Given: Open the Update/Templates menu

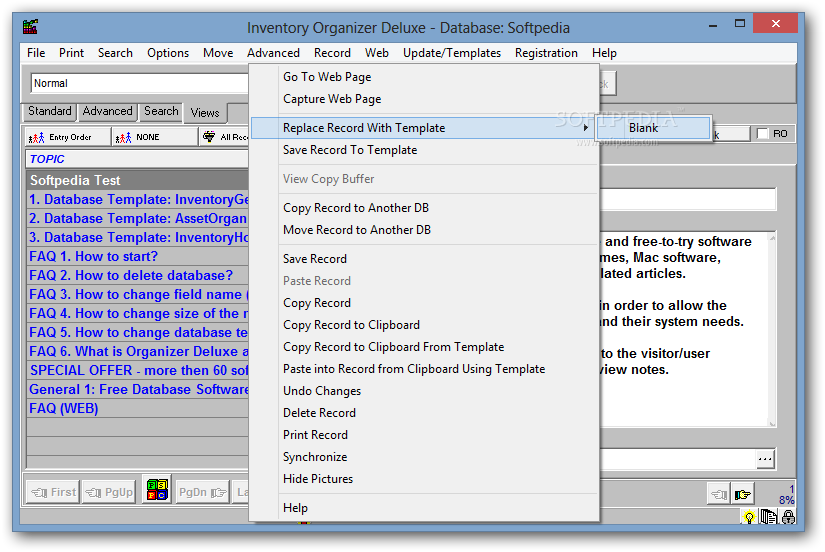Looking at the screenshot, I should (x=451, y=53).
